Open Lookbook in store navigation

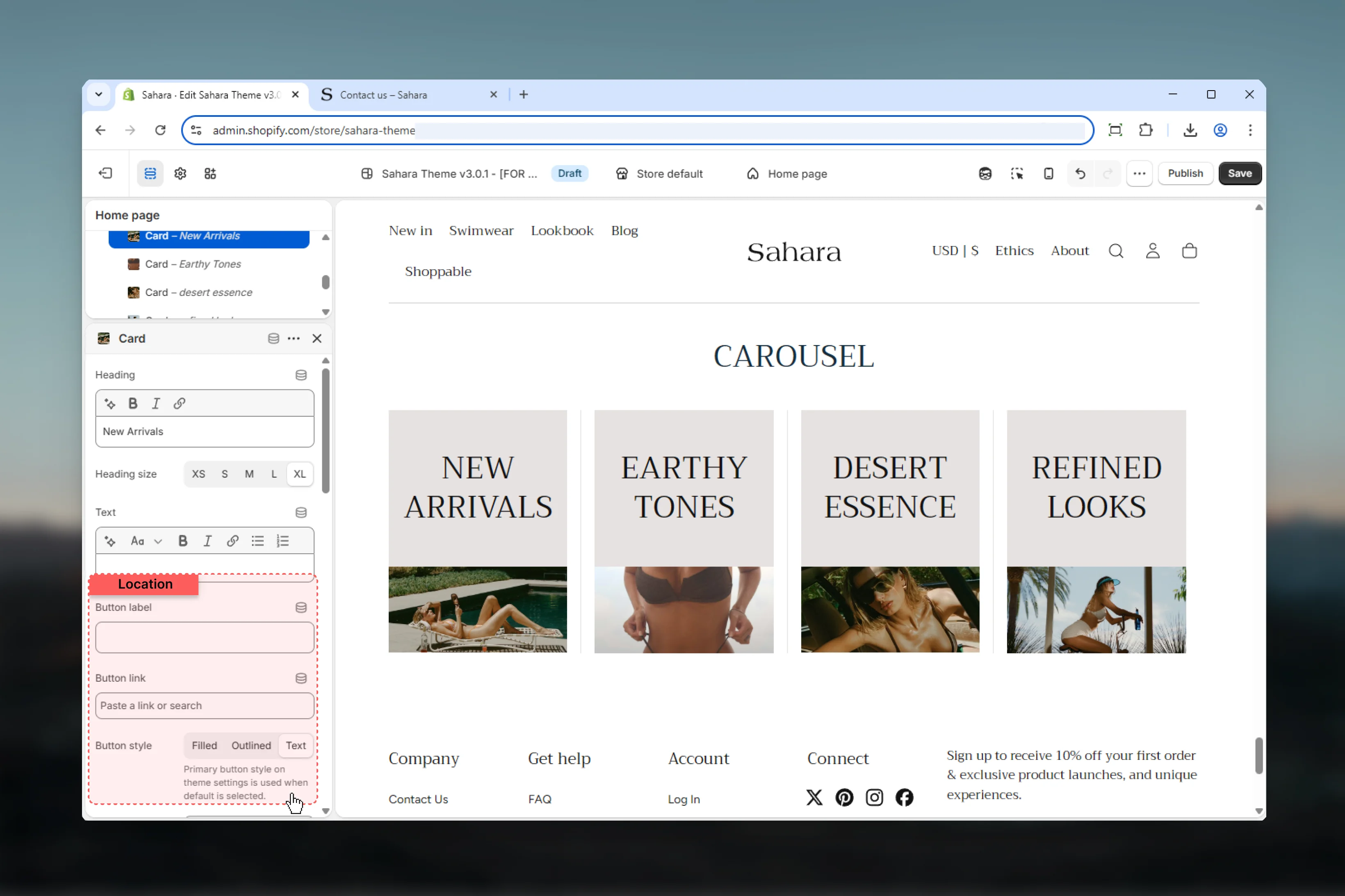tap(562, 231)
